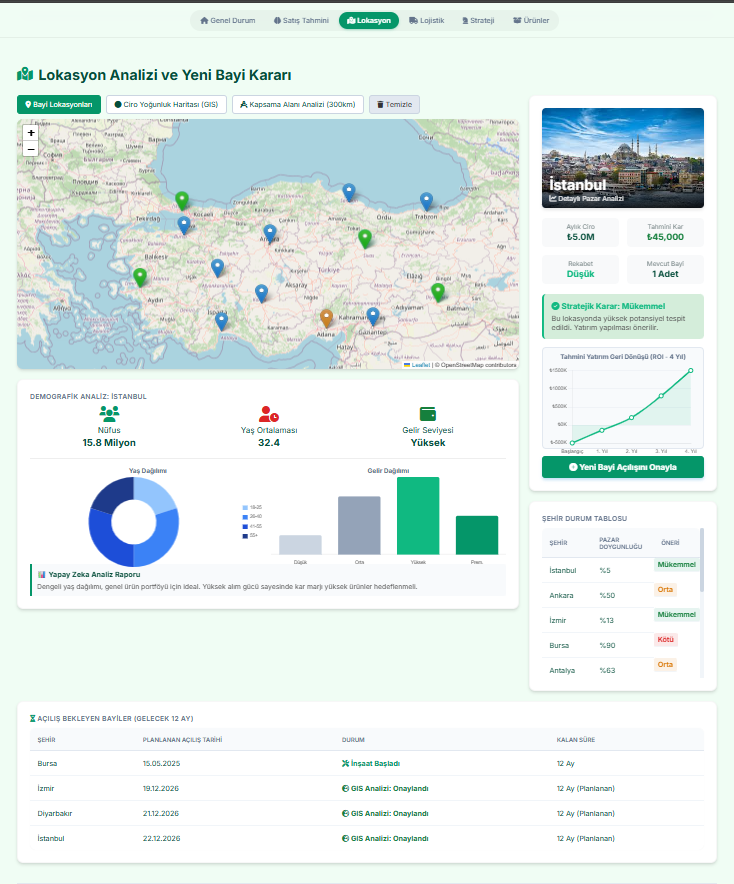The height and width of the screenshot is (884, 734).
Task: Zoom in the map with plus
Action: [x=31, y=133]
